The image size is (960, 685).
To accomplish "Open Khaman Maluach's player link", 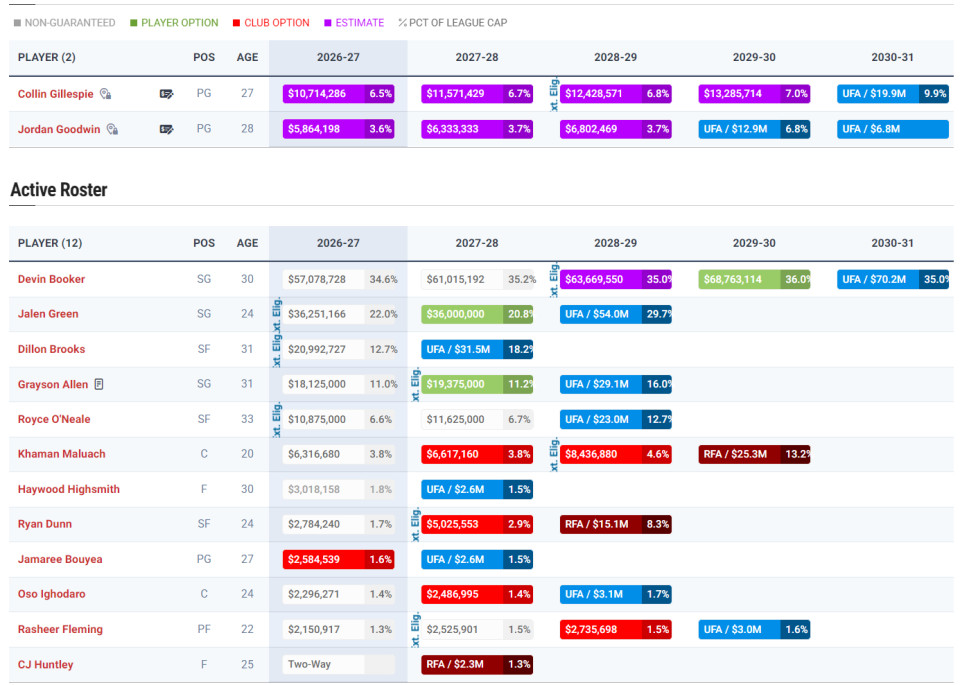I will [x=61, y=454].
